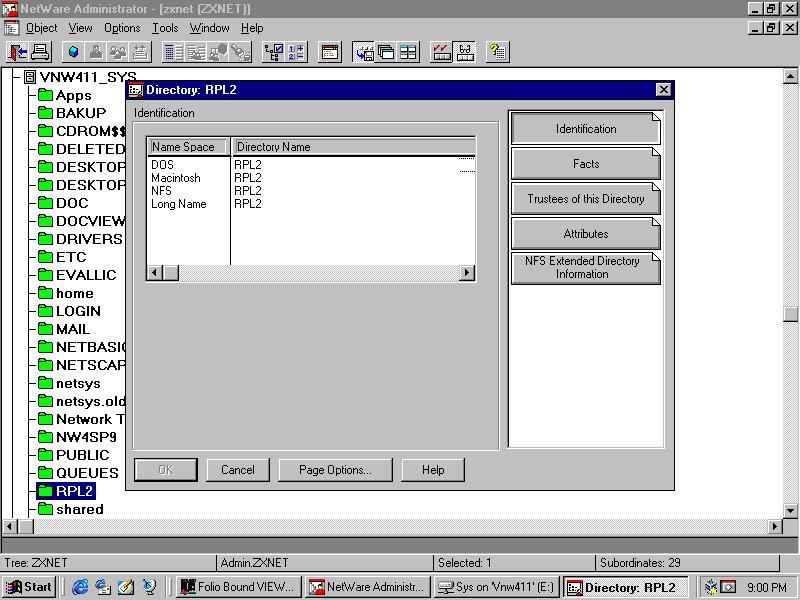Click the satellite dish quick launch icon
Screen dimensions: 800x600
(x=149, y=587)
